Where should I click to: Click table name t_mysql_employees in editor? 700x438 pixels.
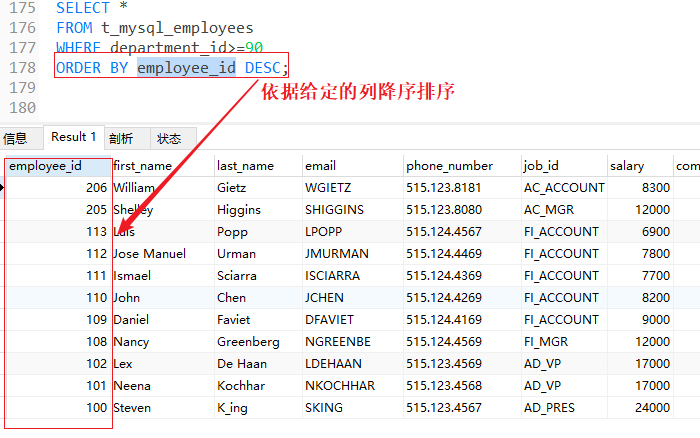coord(177,28)
